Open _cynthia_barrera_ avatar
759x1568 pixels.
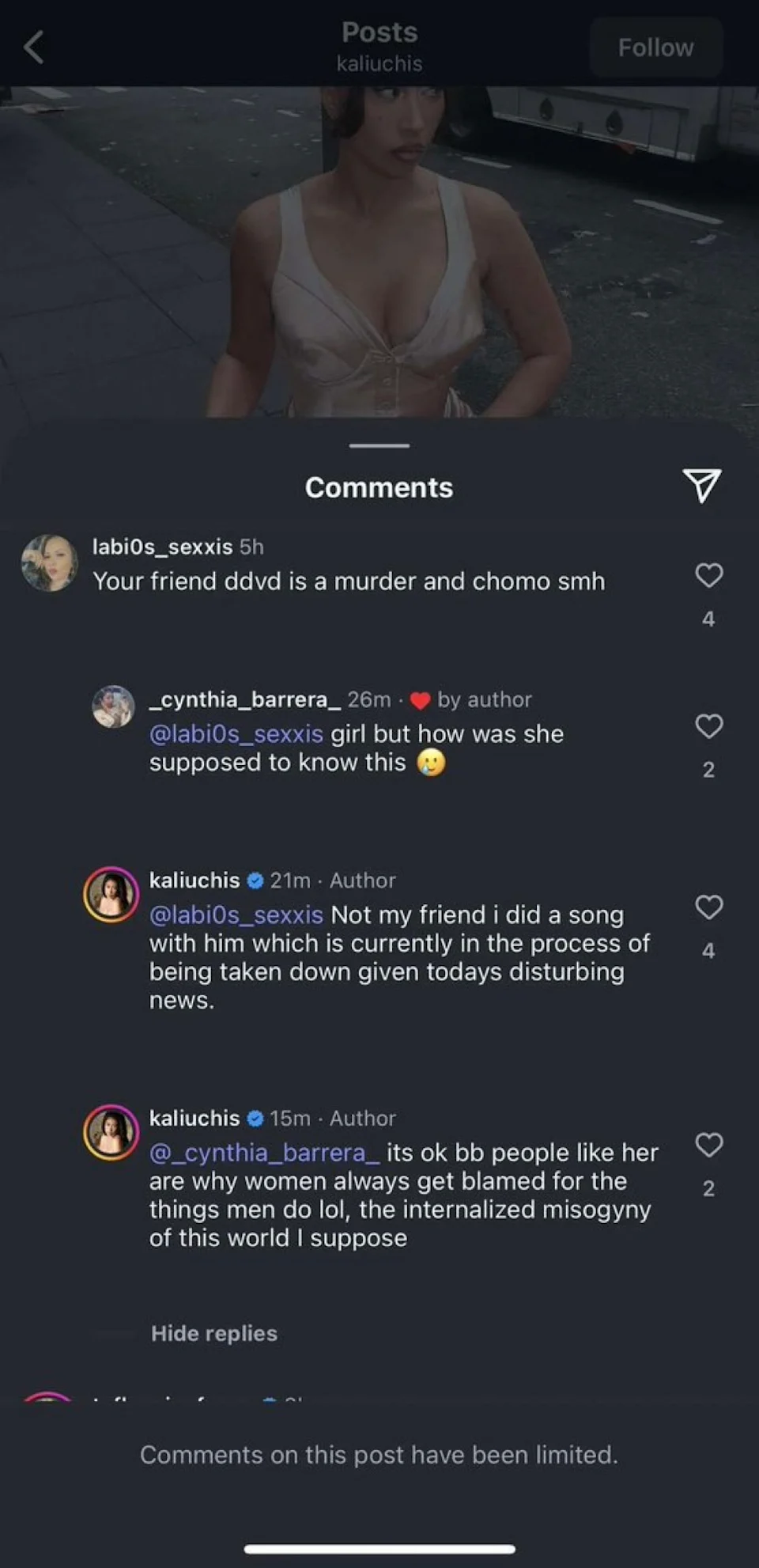[x=113, y=706]
